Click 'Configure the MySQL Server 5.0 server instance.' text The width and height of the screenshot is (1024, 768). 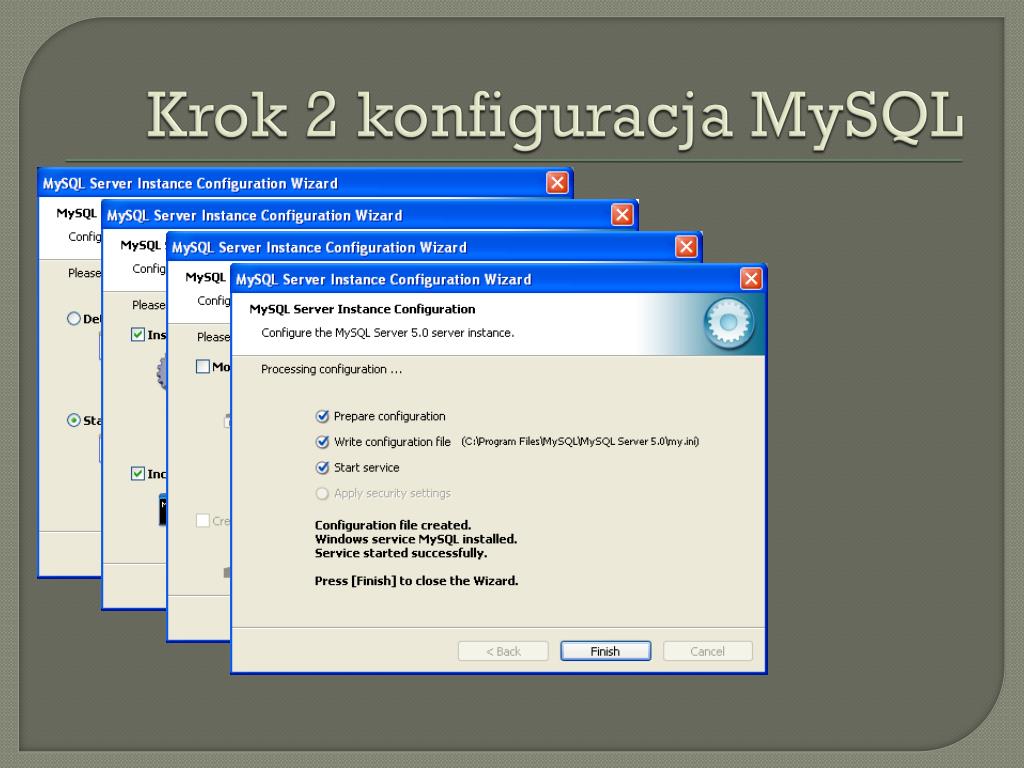point(387,332)
